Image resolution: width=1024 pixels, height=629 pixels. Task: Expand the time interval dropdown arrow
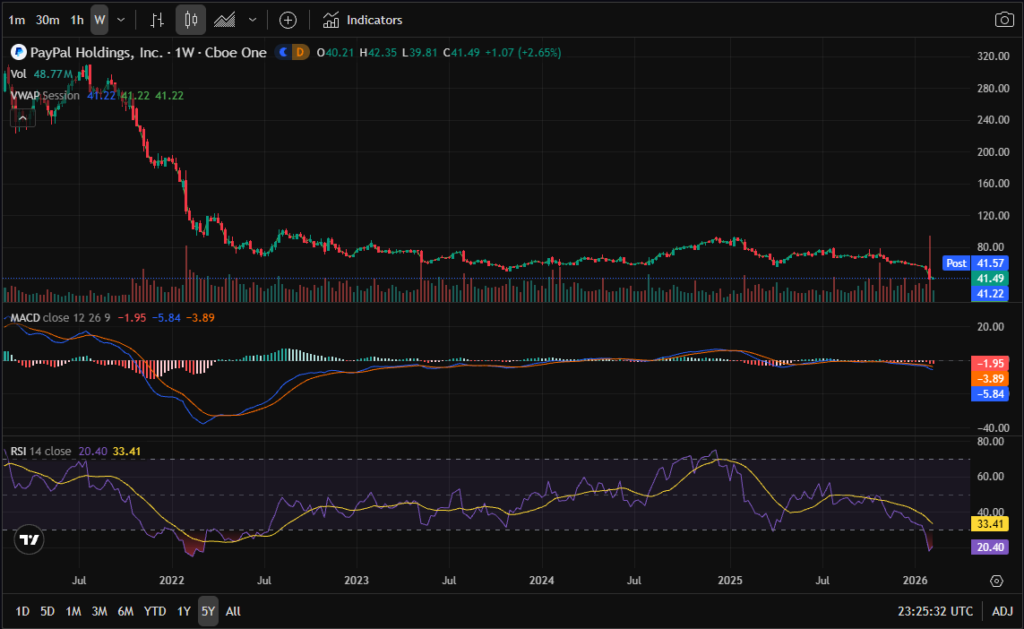(x=122, y=20)
